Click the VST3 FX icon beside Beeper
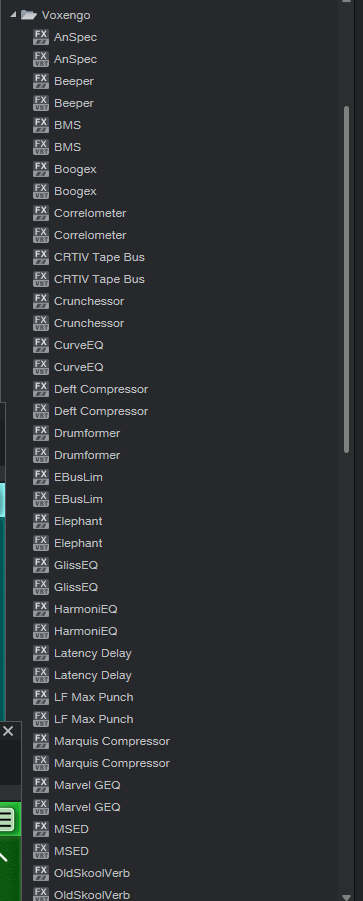363x901 pixels. 41,81
